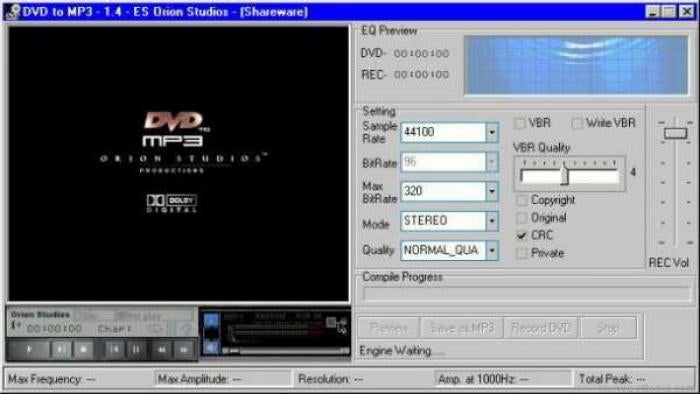The height and width of the screenshot is (394, 700).
Task: Stop DVD playback with the square button
Action: 83,349
